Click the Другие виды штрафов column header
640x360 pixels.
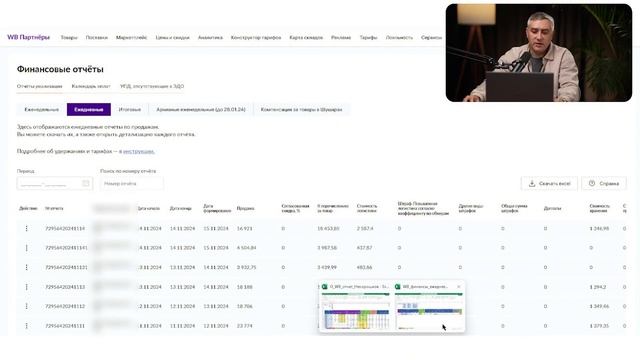pos(471,209)
